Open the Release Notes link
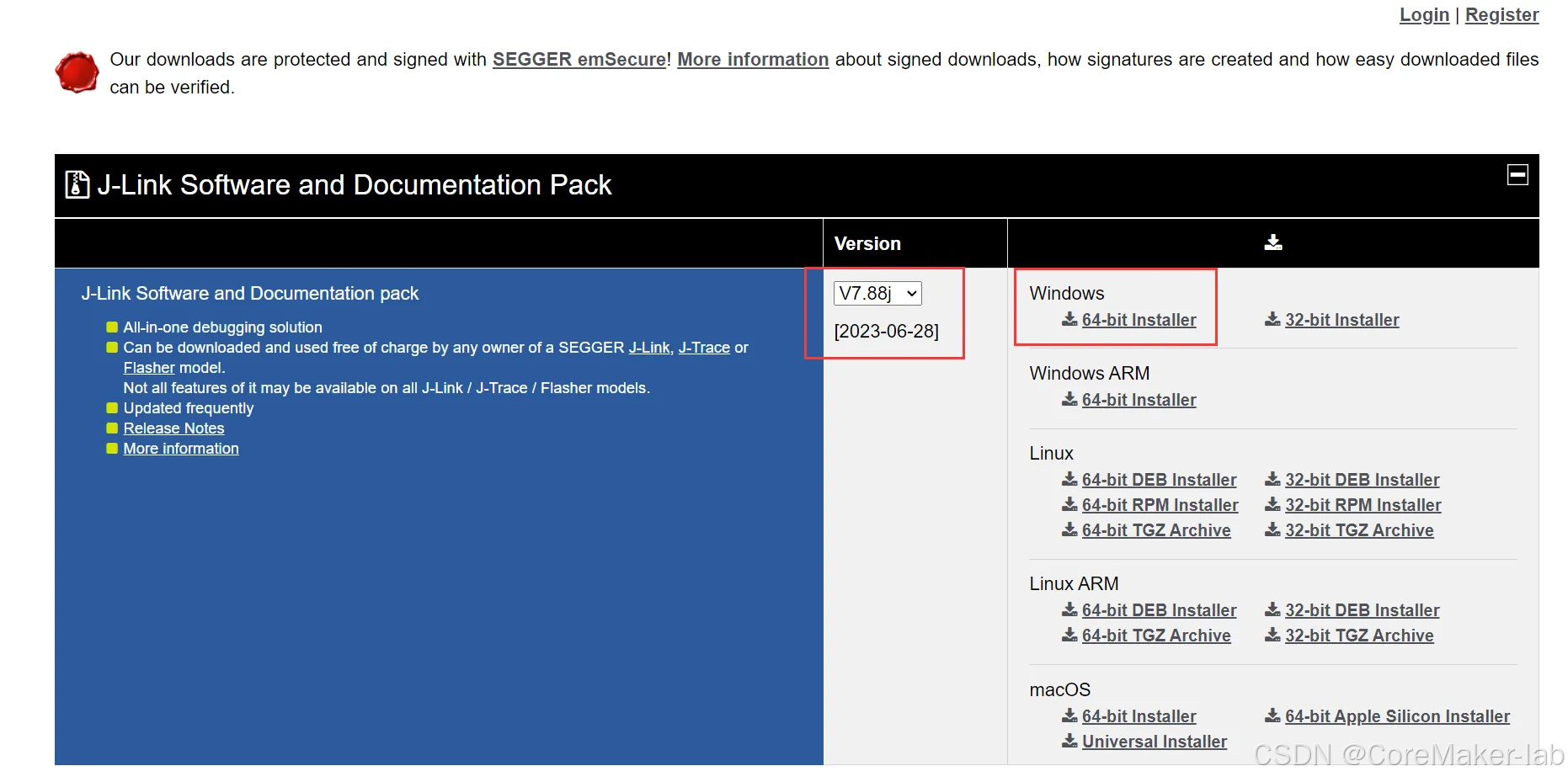 pyautogui.click(x=173, y=428)
